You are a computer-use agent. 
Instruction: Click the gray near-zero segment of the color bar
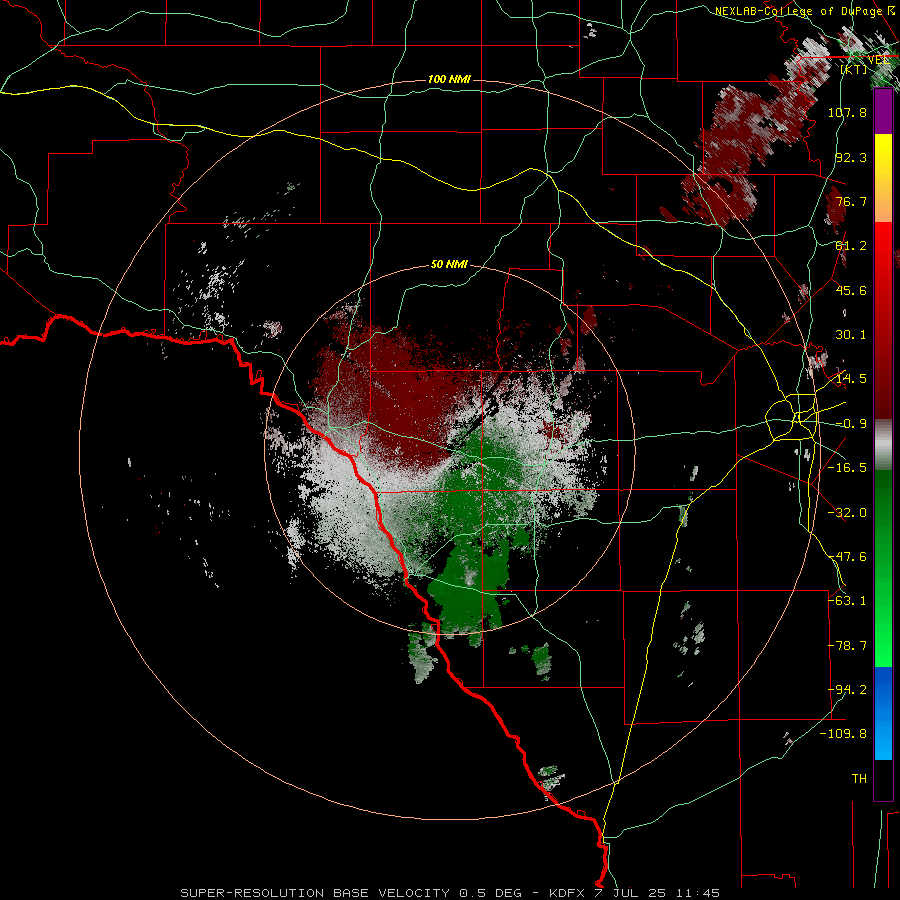point(883,445)
